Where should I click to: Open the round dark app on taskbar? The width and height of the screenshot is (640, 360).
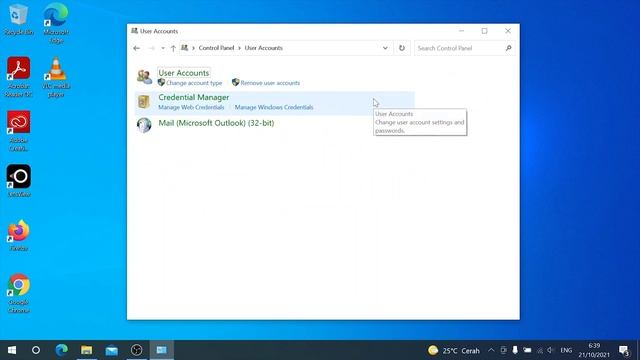136,350
